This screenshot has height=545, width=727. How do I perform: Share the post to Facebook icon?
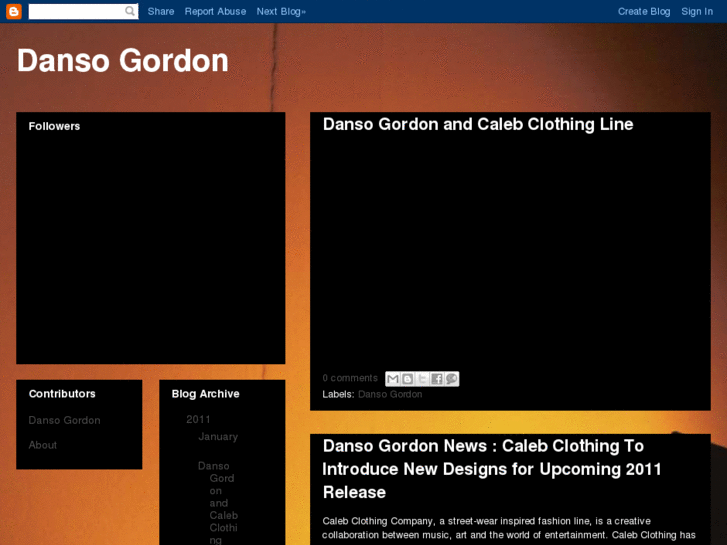[437, 379]
